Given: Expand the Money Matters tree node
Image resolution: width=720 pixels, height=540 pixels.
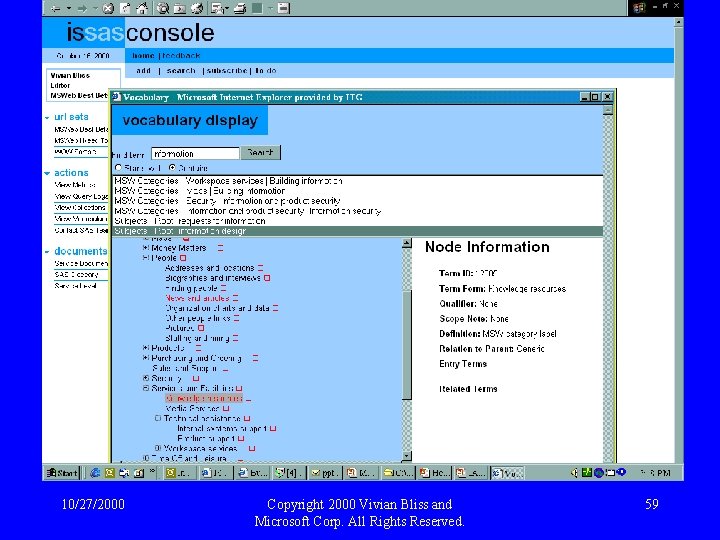Looking at the screenshot, I should point(146,248).
